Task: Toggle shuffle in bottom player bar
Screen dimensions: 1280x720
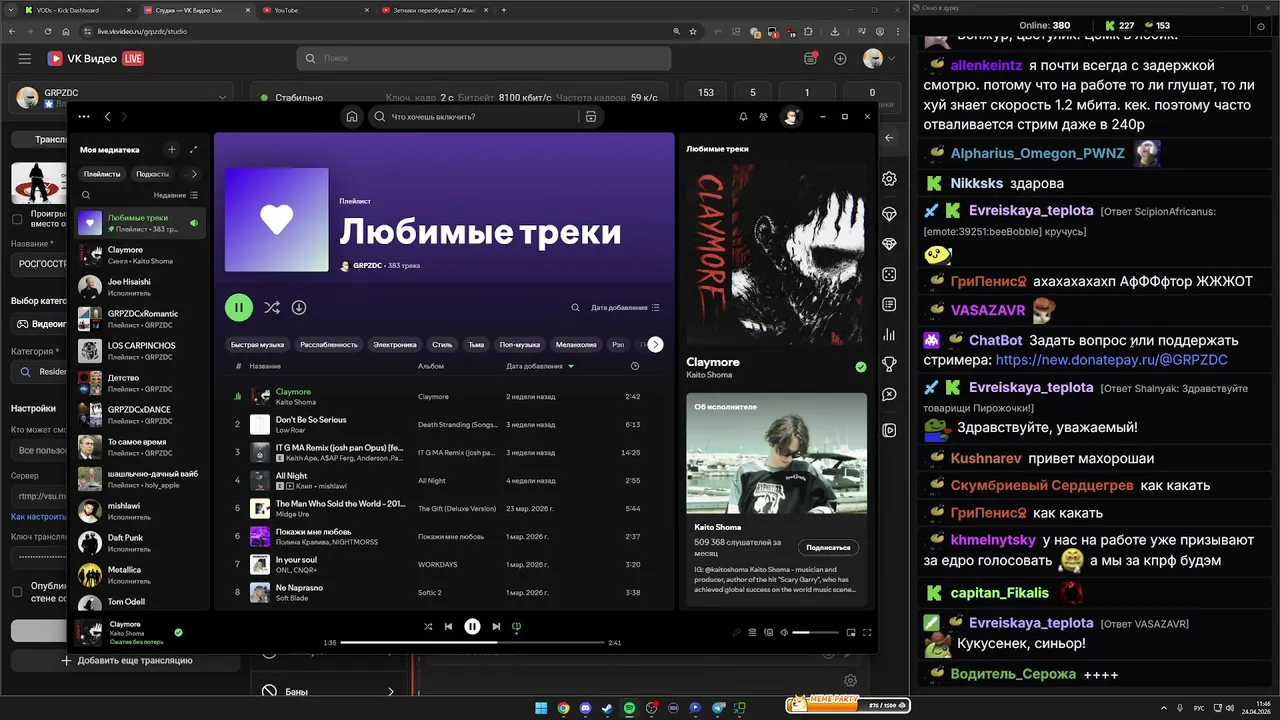Action: tap(428, 627)
